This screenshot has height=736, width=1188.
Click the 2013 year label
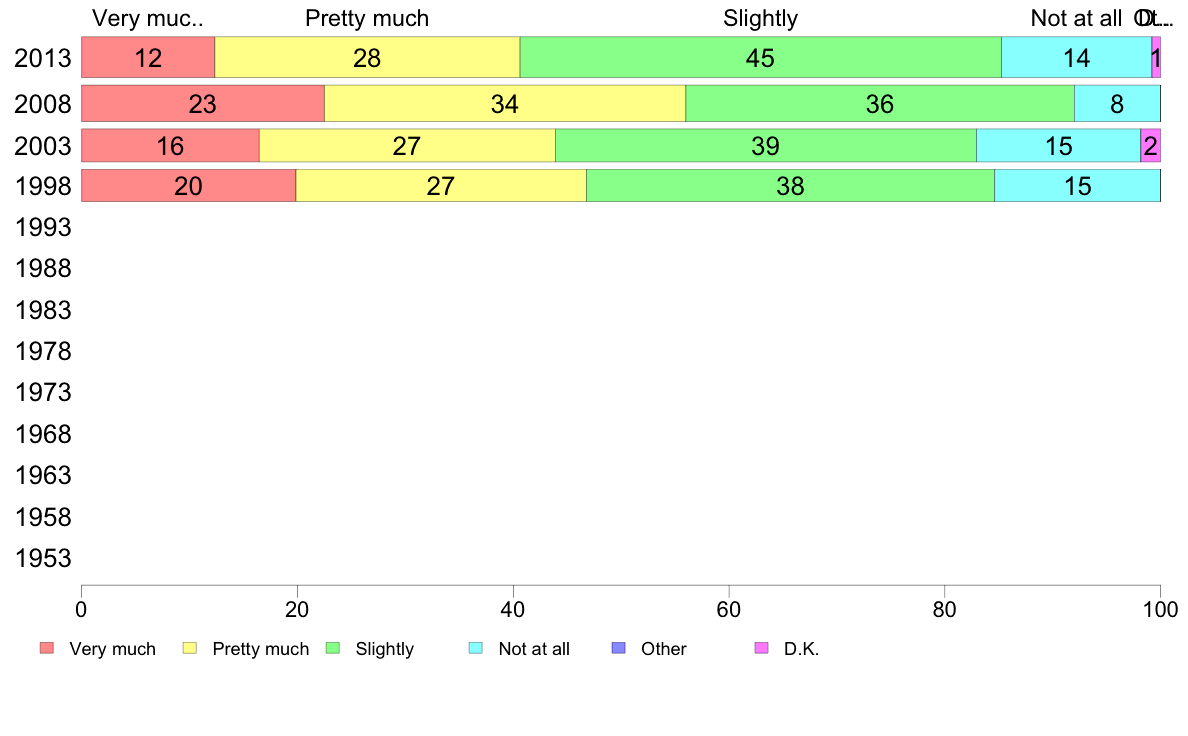[x=42, y=58]
